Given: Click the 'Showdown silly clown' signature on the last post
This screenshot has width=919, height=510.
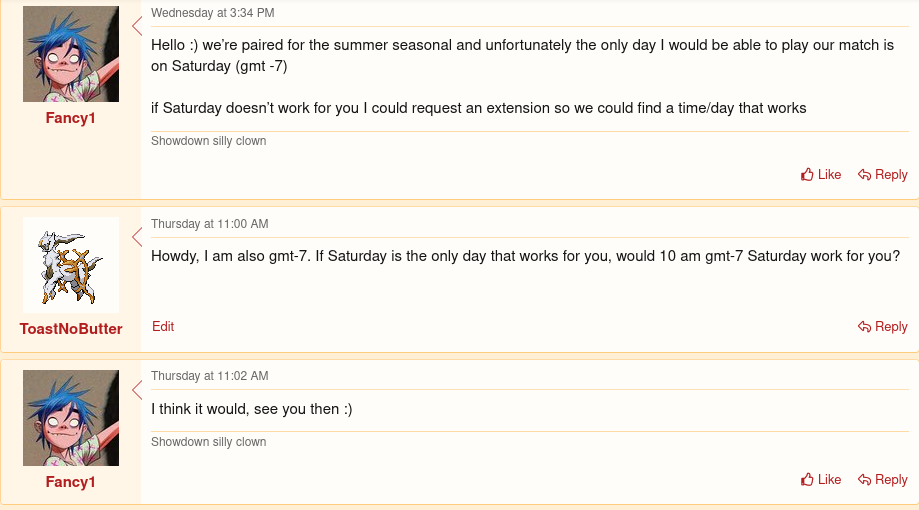Looking at the screenshot, I should 208,442.
